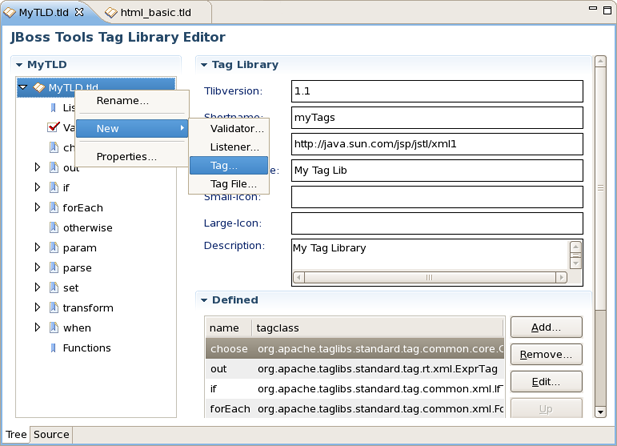The image size is (617, 446).
Task: Select Tag File... in New submenu
Action: [229, 184]
